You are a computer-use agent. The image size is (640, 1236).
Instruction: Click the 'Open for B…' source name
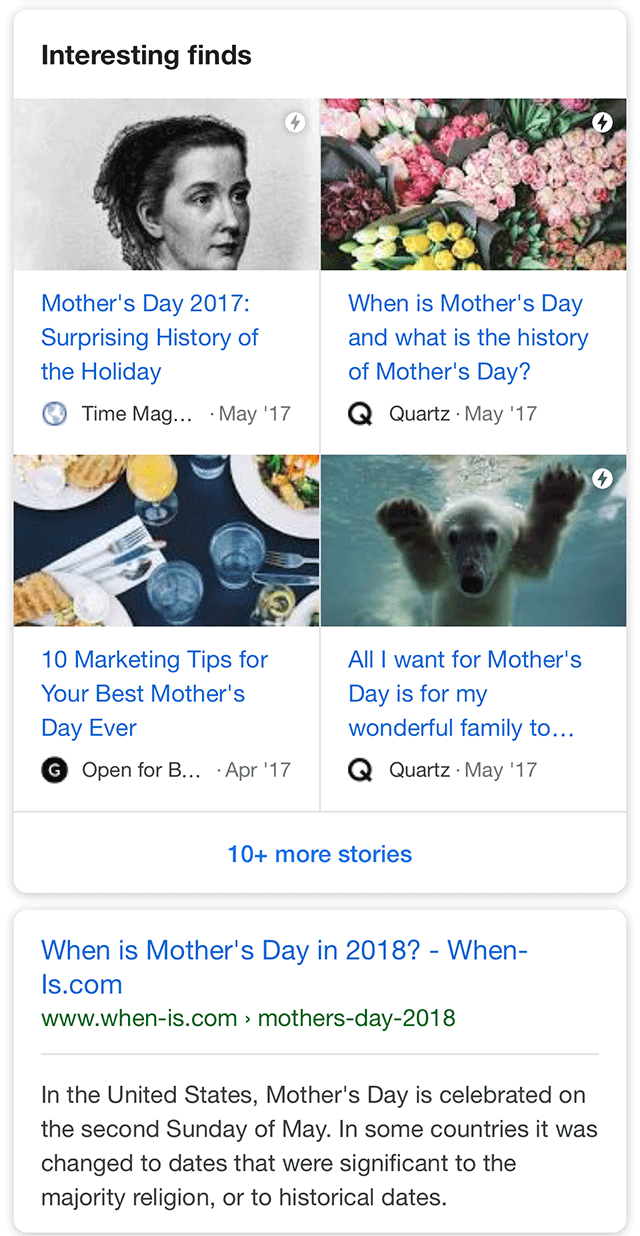pos(141,769)
